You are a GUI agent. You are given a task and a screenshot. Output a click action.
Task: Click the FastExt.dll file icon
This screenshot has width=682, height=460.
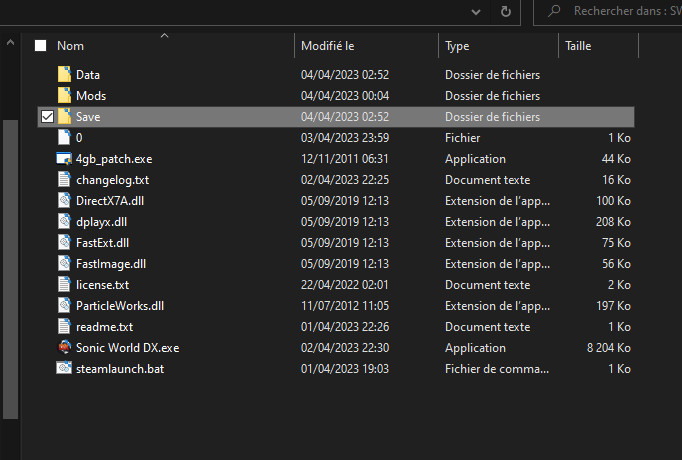pos(64,243)
